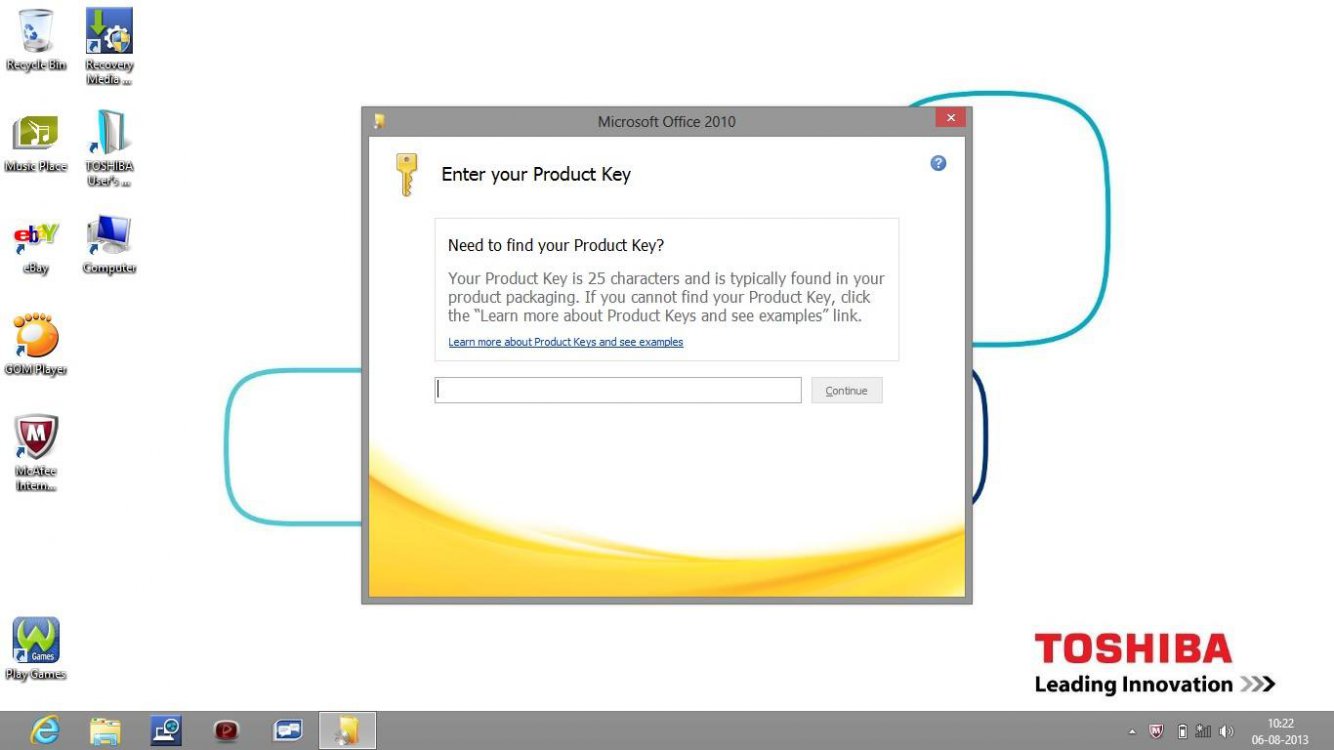Select the Music Place desktop icon
The image size is (1334, 750).
pyautogui.click(x=36, y=142)
